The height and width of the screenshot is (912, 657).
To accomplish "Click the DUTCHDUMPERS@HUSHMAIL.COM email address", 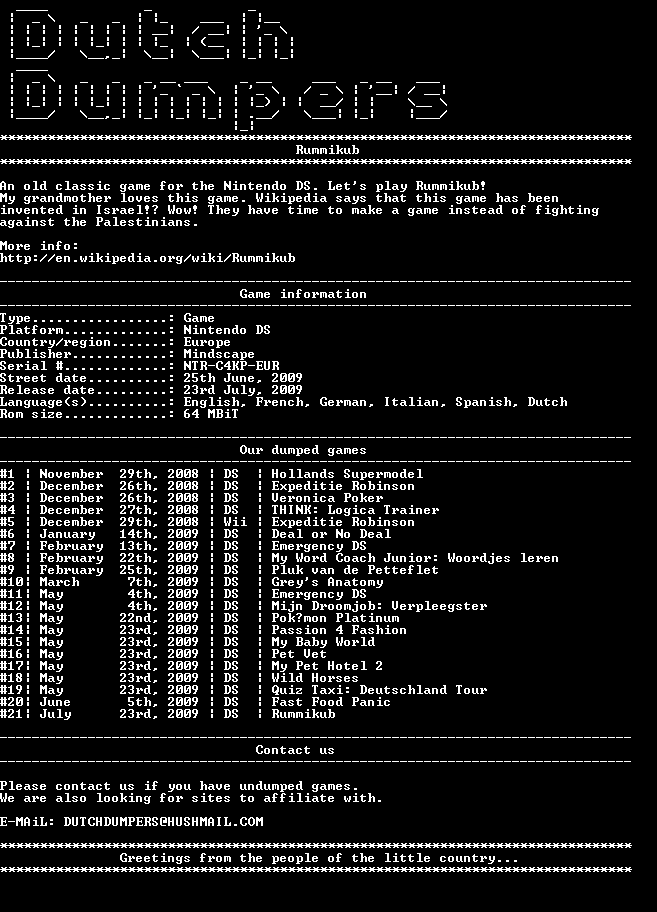I will point(163,822).
